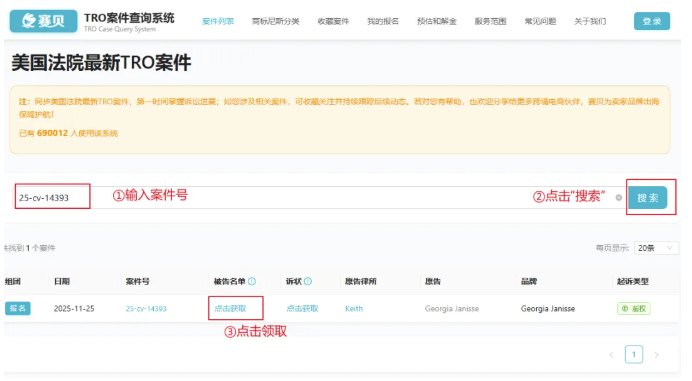
Task: Open 我的报名 page
Action: [383, 21]
